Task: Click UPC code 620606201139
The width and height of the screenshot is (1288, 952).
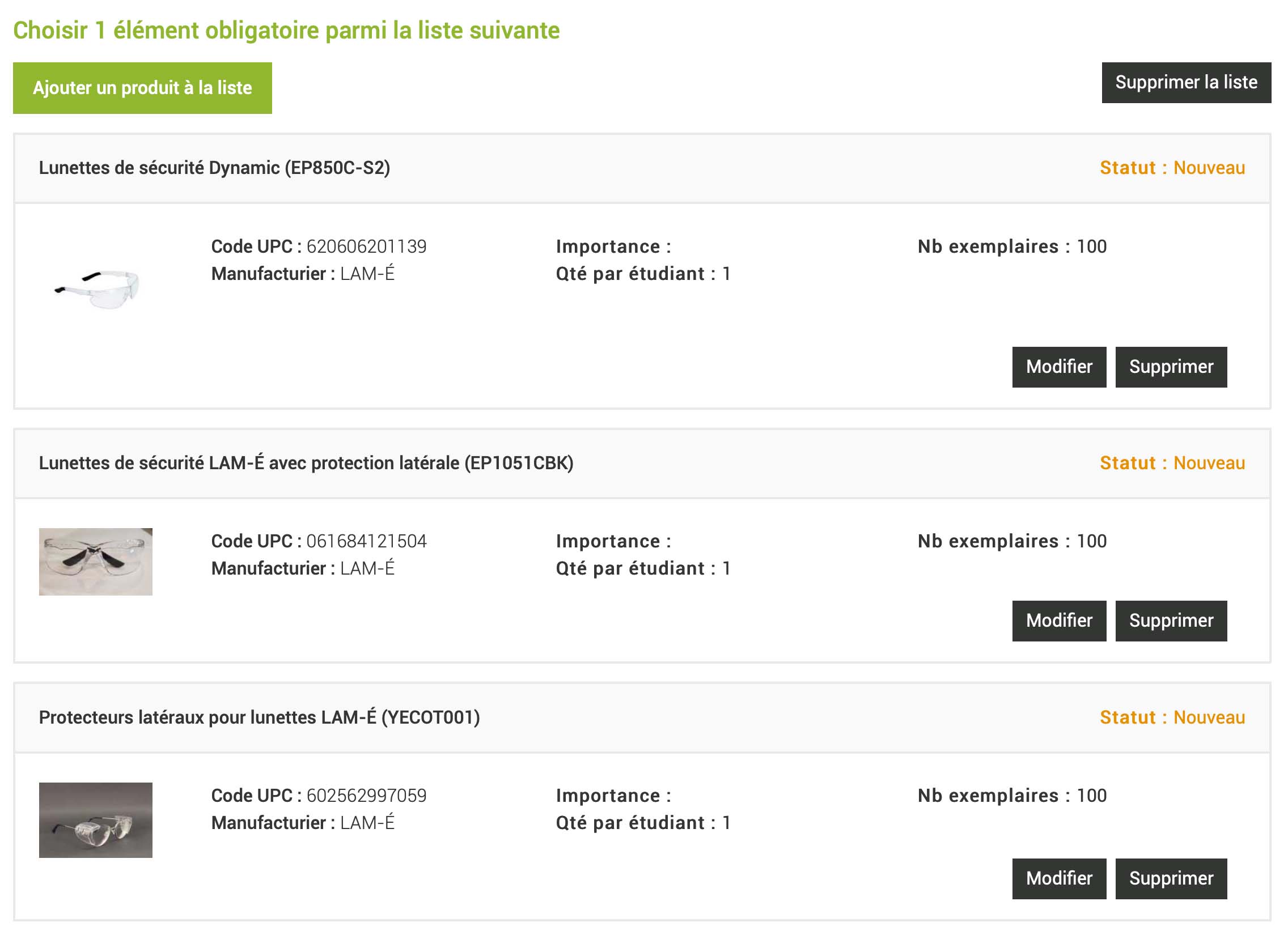Action: (x=366, y=246)
